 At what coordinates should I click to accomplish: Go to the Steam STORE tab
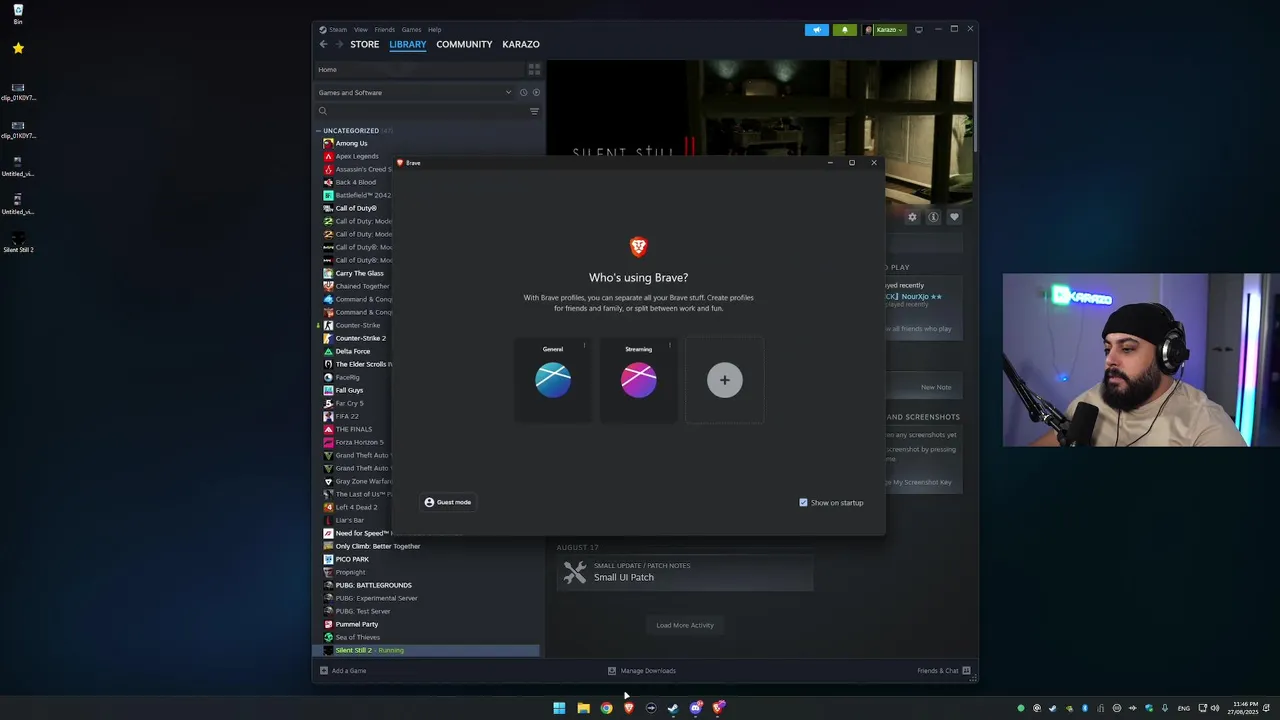pyautogui.click(x=364, y=44)
